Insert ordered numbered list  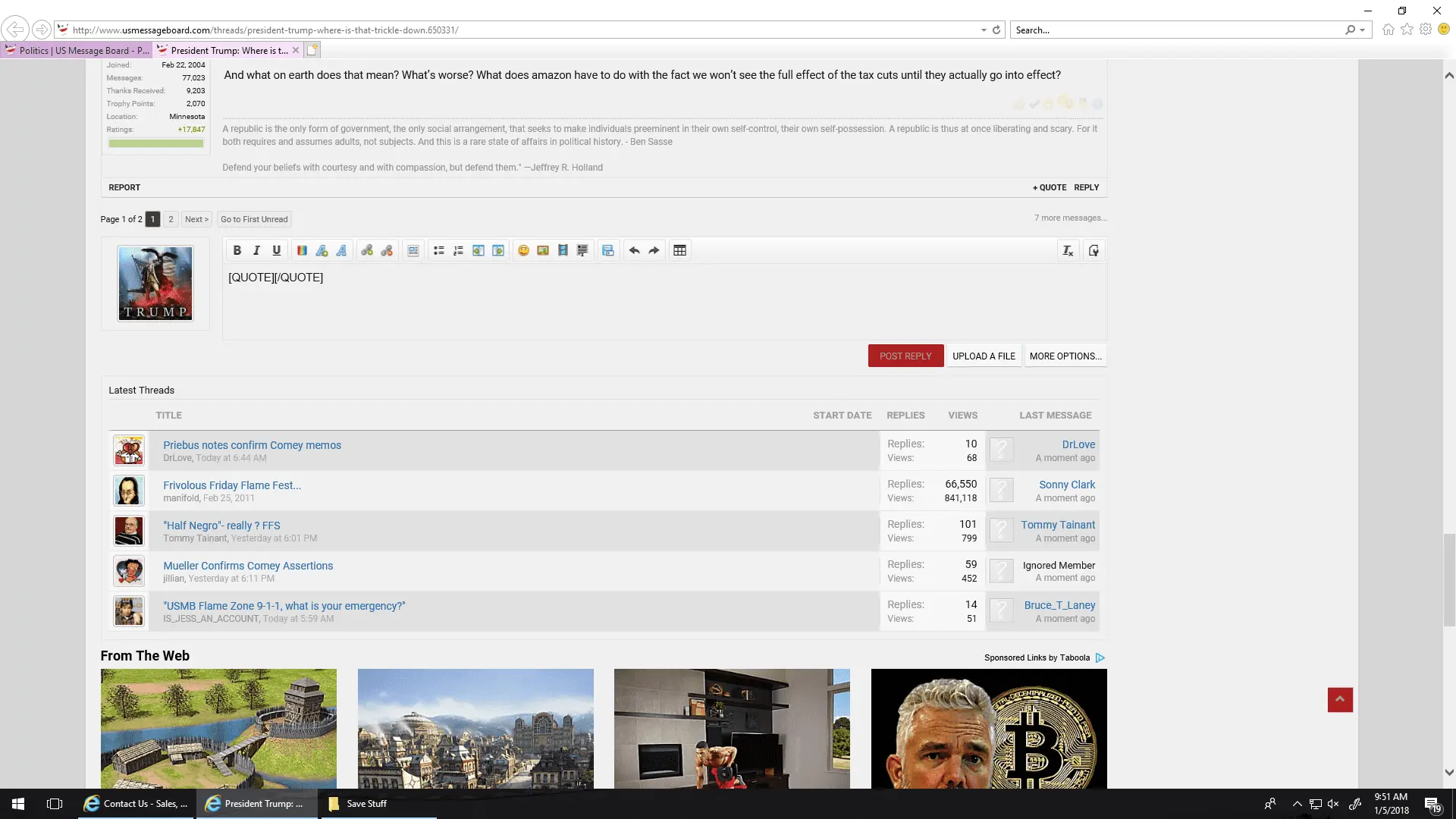[x=458, y=250]
